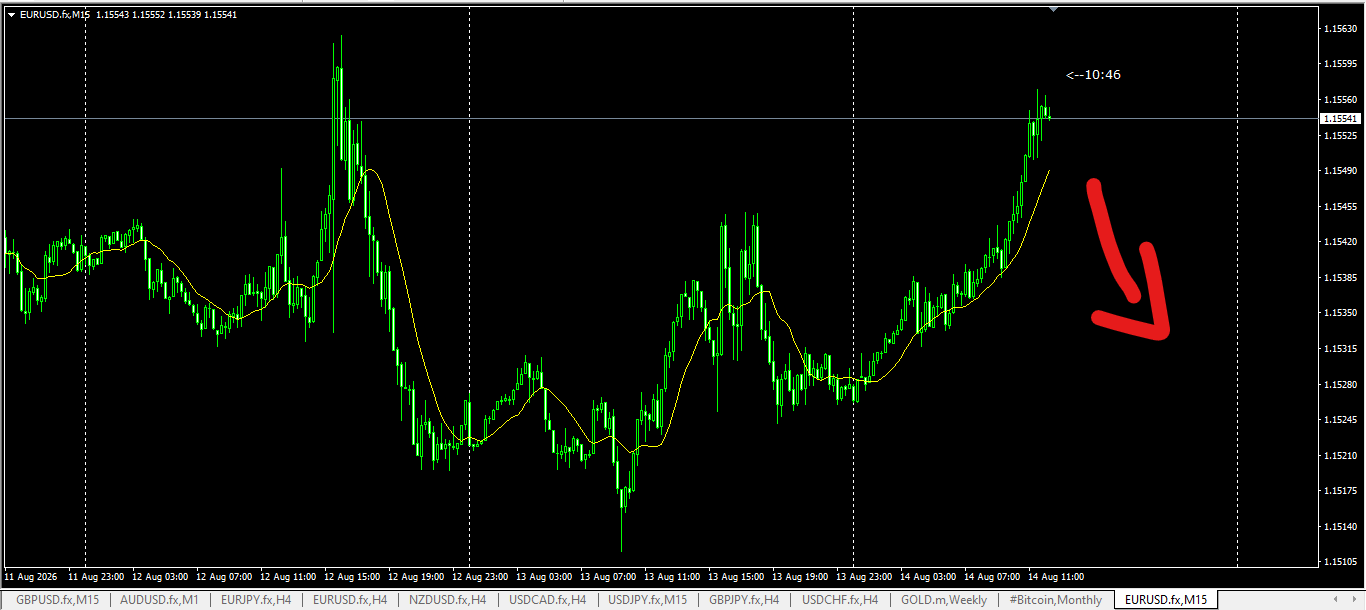Click the chart shift triangle marker at top
The height and width of the screenshot is (610, 1366).
[1053, 9]
